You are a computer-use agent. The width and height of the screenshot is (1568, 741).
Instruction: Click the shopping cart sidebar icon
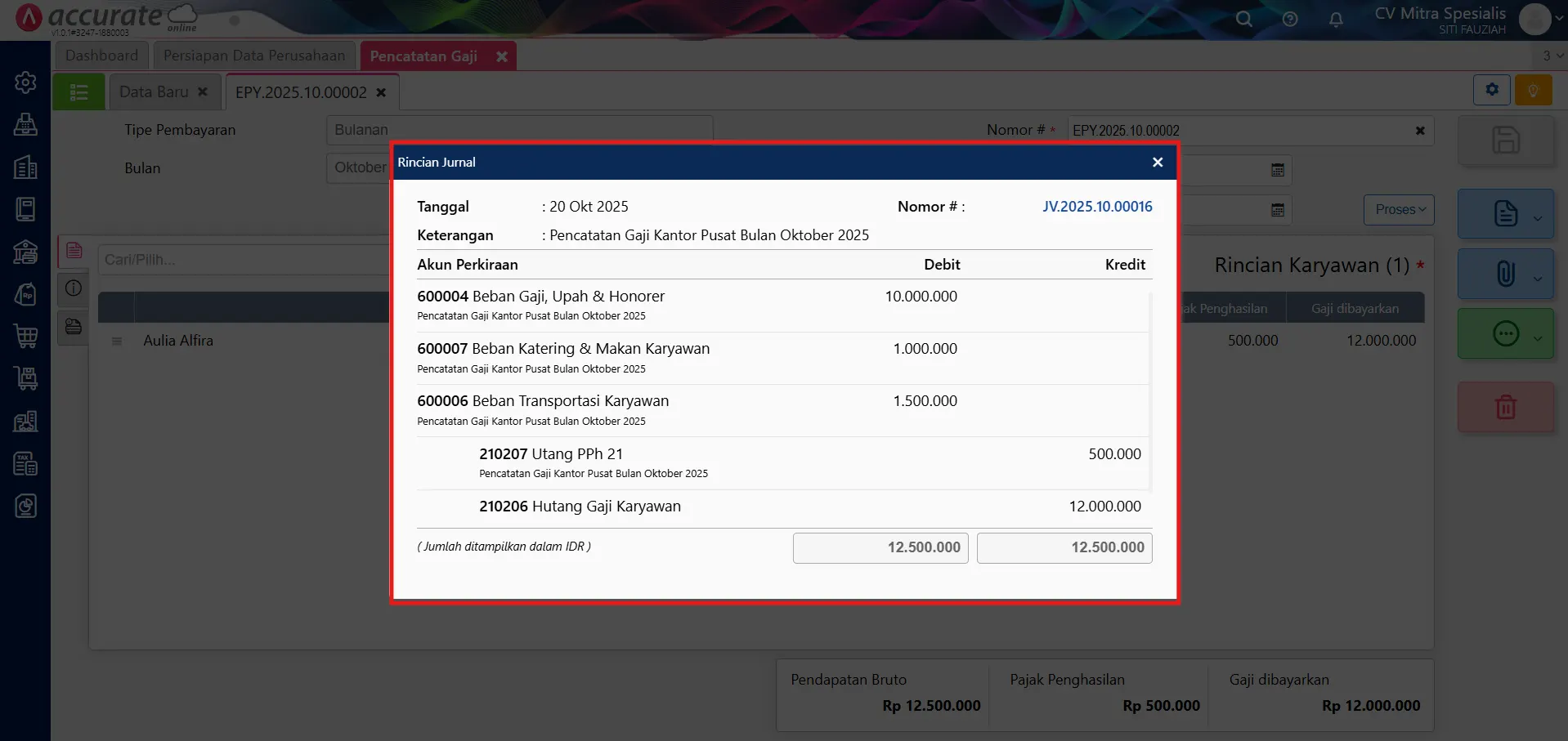point(25,336)
